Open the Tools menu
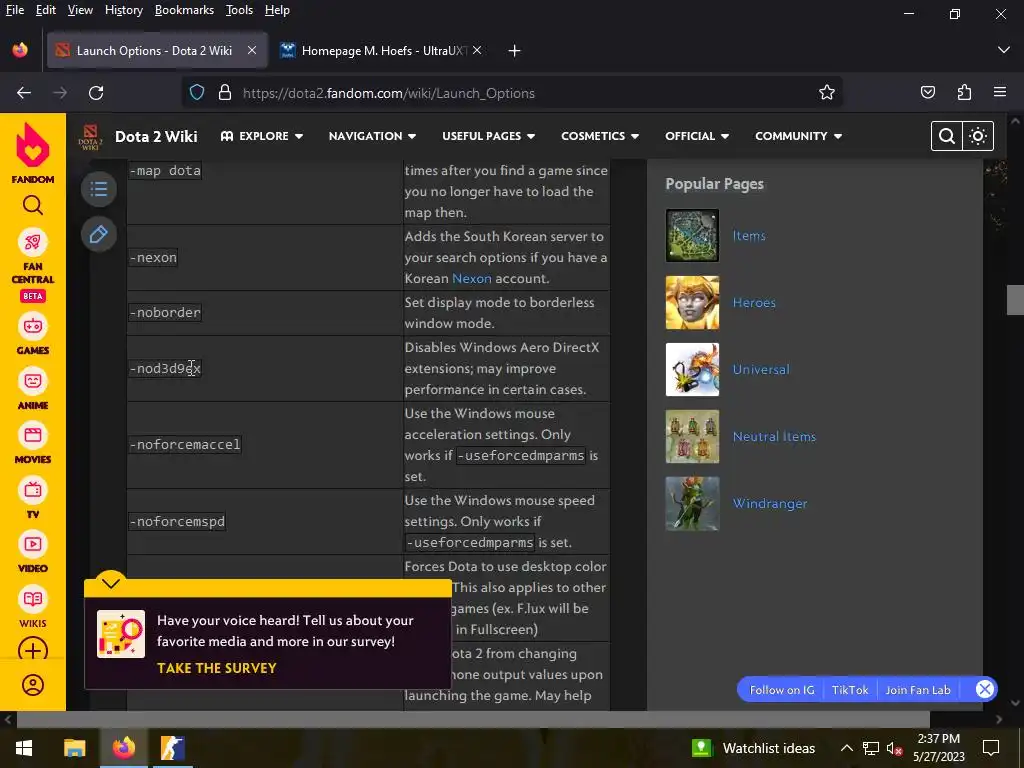This screenshot has height=768, width=1024. pyautogui.click(x=239, y=10)
